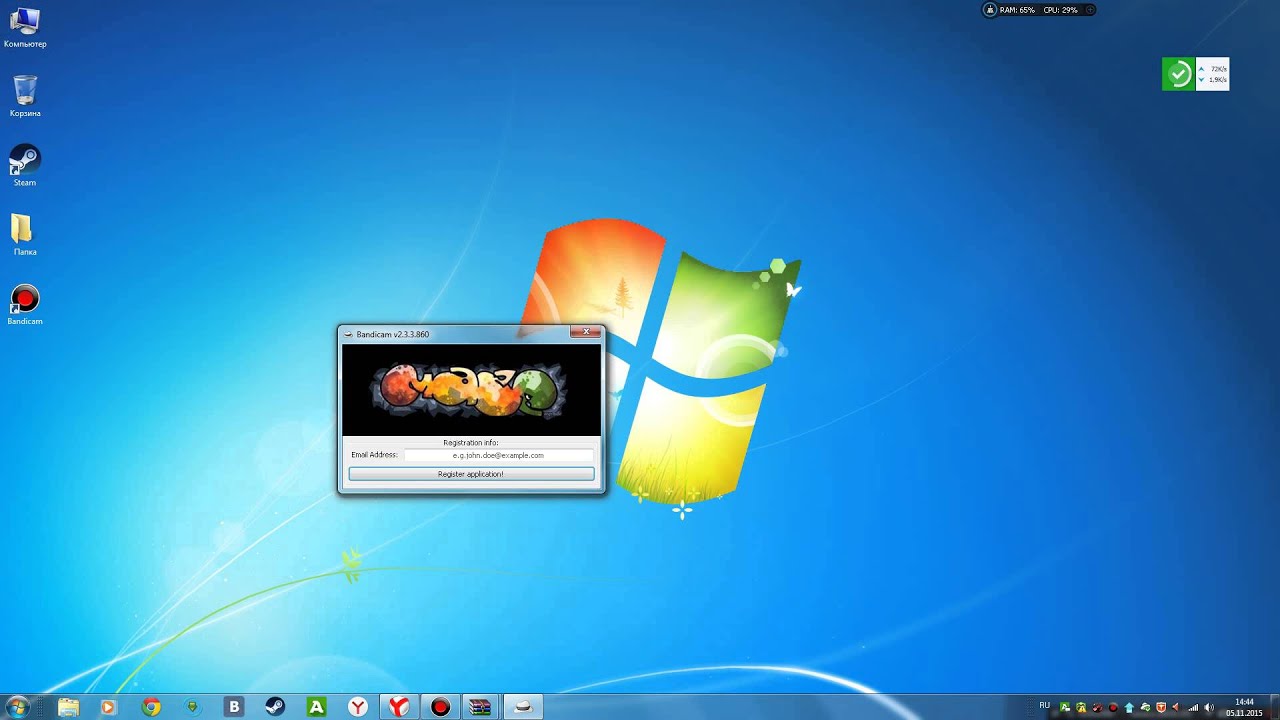Switch to the white hat taskbar window

click(x=522, y=707)
